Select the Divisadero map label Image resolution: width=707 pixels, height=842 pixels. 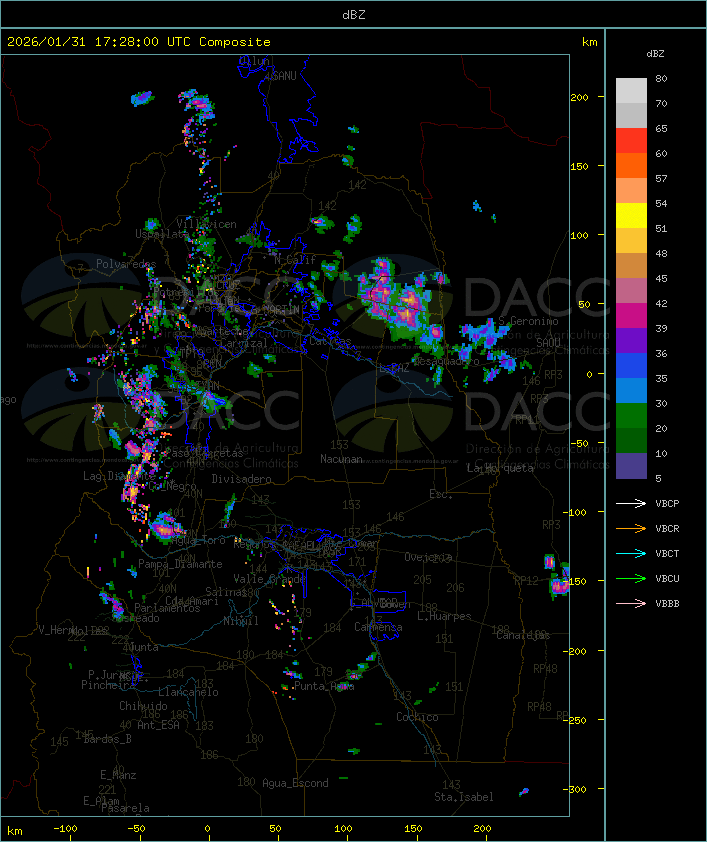(241, 479)
